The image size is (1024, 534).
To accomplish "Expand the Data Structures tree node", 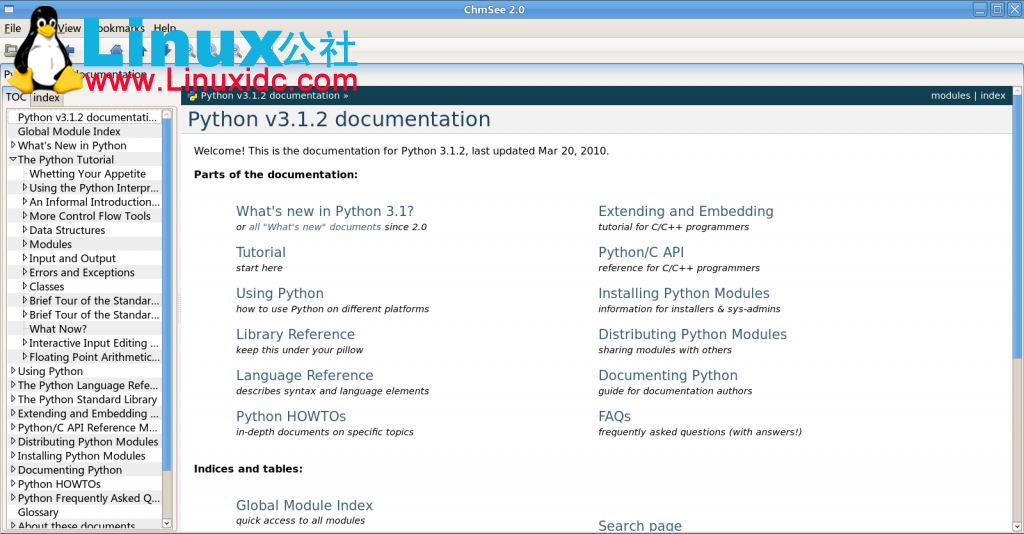I will [25, 230].
